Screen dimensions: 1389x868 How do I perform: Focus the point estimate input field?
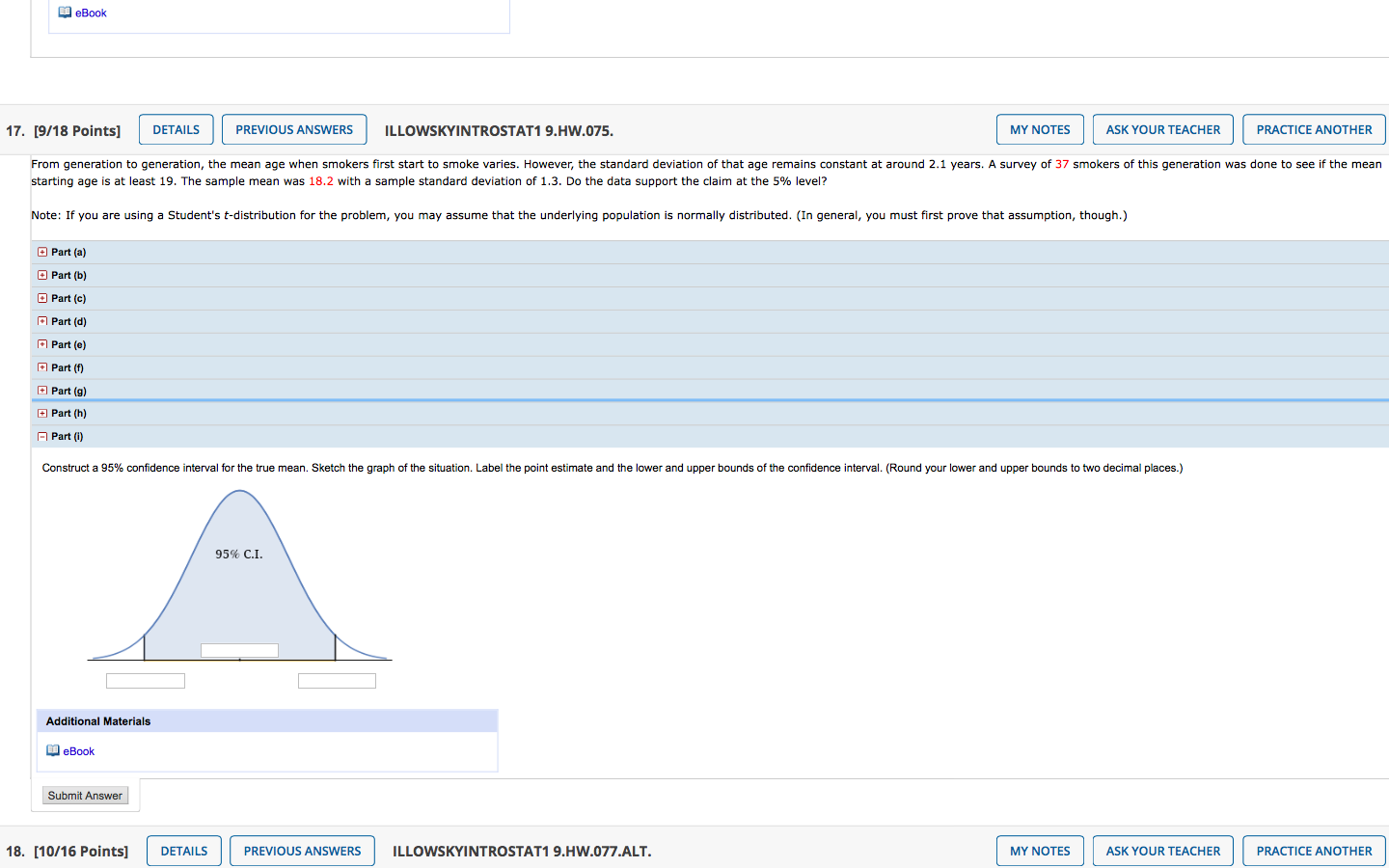(x=239, y=650)
